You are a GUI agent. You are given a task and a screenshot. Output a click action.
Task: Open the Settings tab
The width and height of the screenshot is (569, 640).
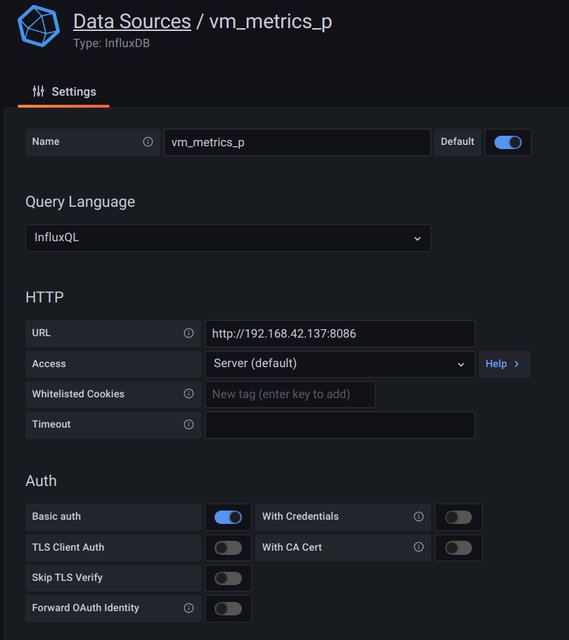coord(64,92)
